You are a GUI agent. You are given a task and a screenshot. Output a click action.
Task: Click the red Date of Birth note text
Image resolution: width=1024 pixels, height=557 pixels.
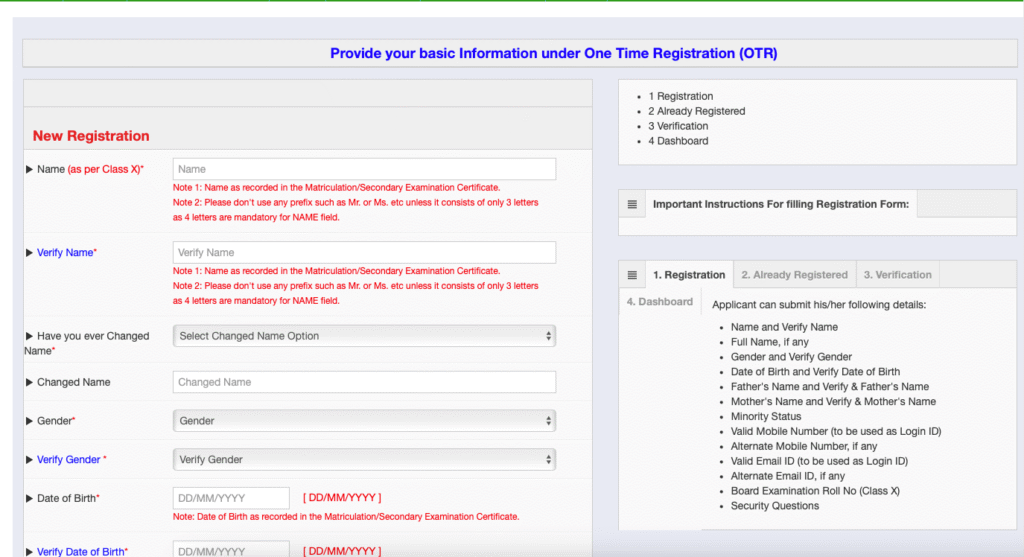click(x=346, y=517)
